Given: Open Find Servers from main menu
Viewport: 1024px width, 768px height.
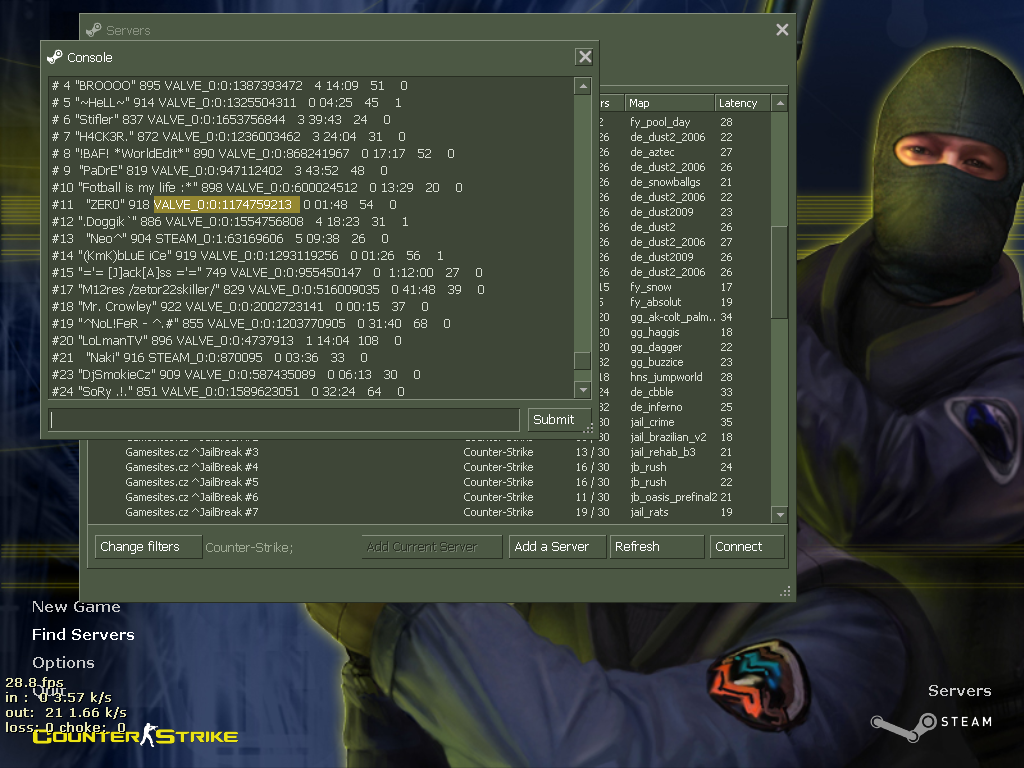Looking at the screenshot, I should (x=84, y=635).
